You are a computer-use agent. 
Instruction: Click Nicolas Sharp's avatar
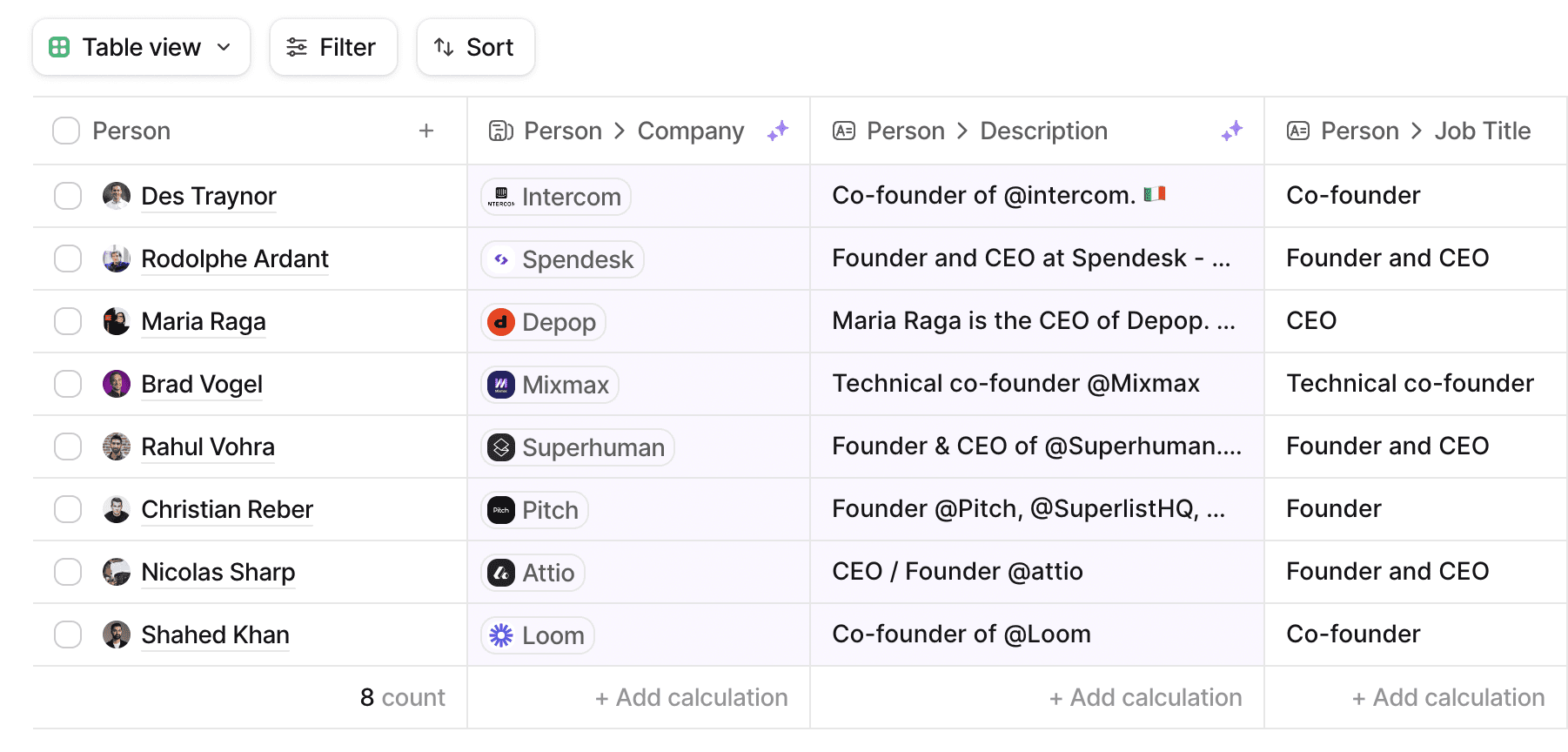[117, 572]
